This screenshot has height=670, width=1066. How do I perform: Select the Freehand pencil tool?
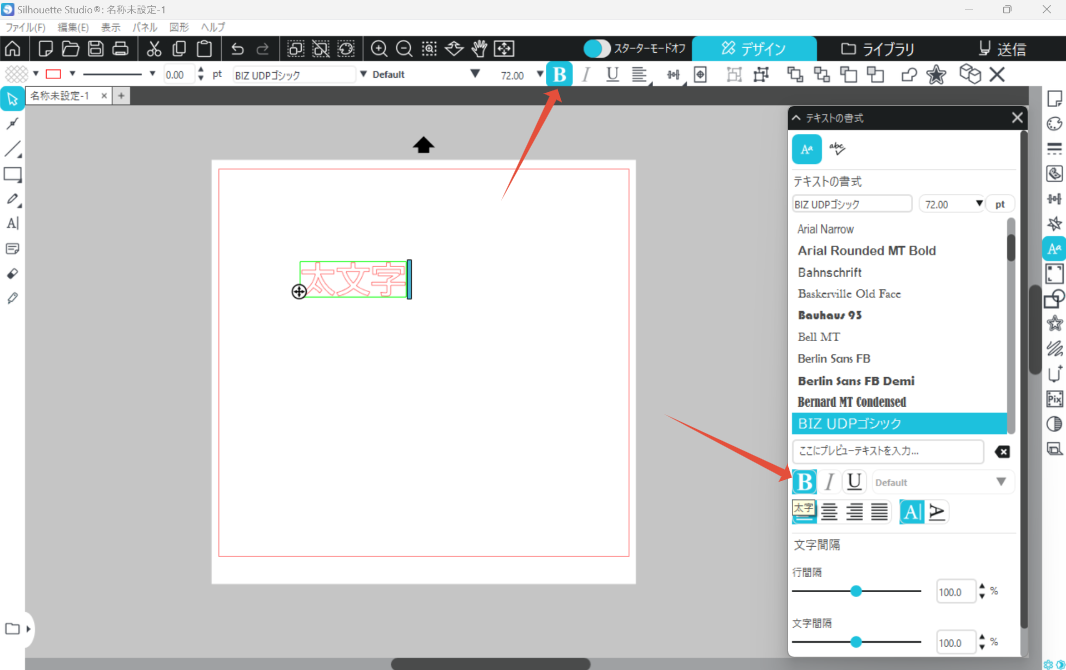pyautogui.click(x=12, y=199)
